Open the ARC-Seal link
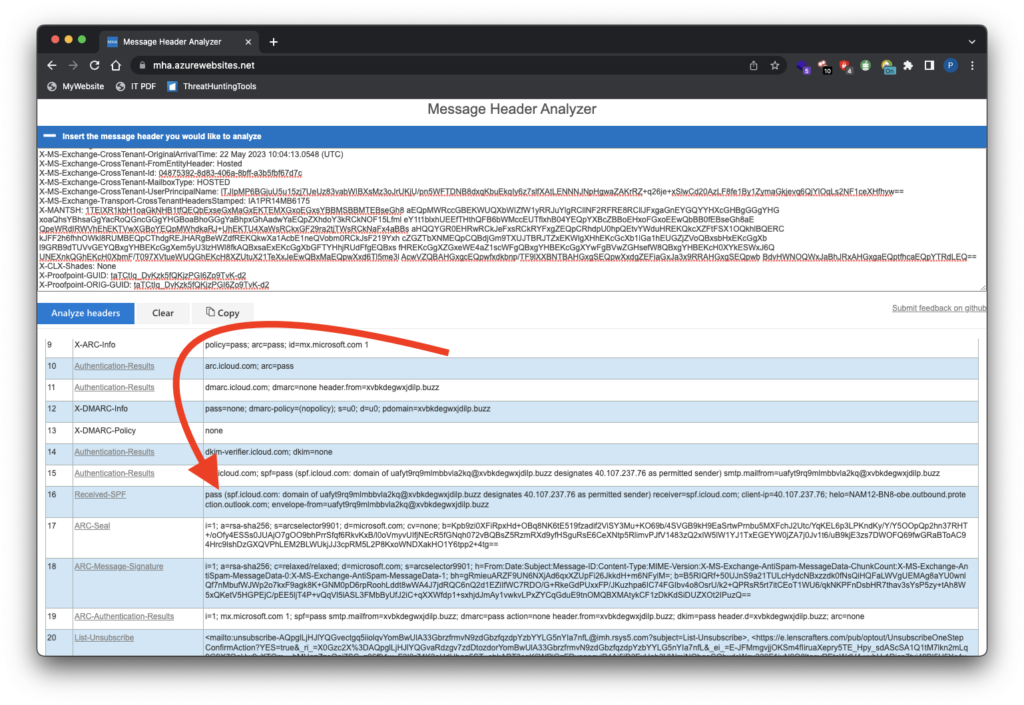Image resolution: width=1024 pixels, height=705 pixels. coord(92,526)
